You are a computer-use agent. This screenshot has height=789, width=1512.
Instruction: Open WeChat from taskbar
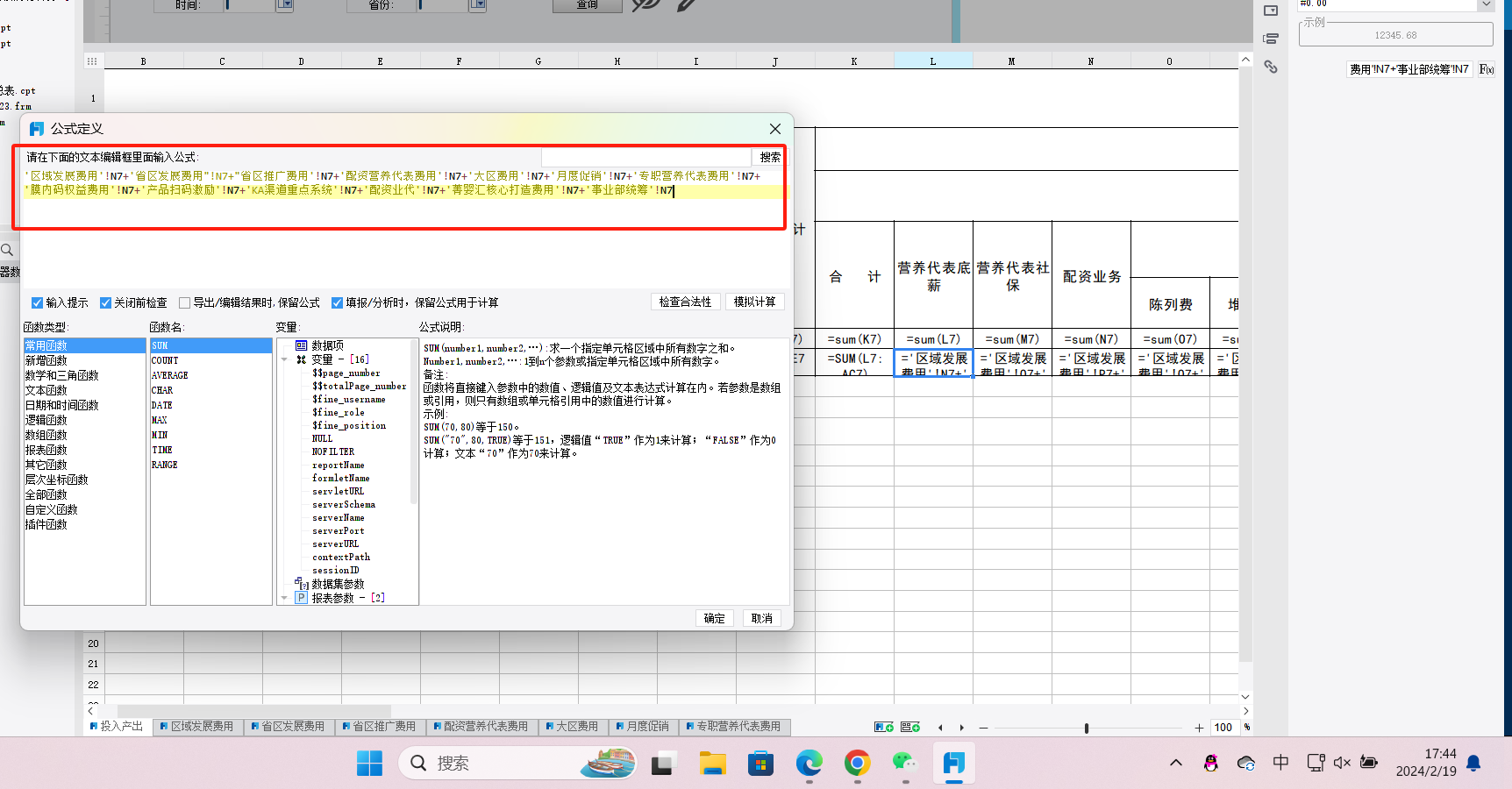coord(905,764)
